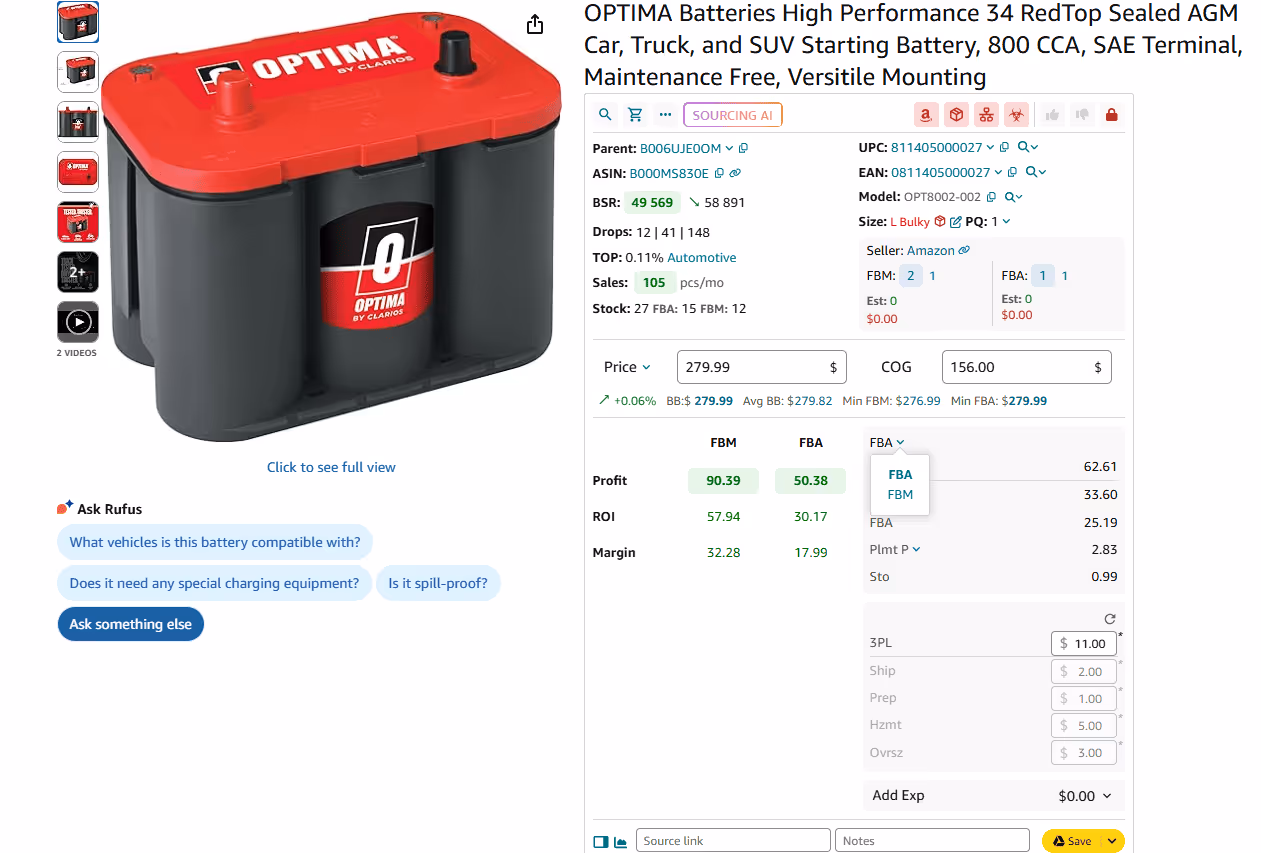Open the three-dots more options menu
This screenshot has width=1261, height=853.
(665, 115)
